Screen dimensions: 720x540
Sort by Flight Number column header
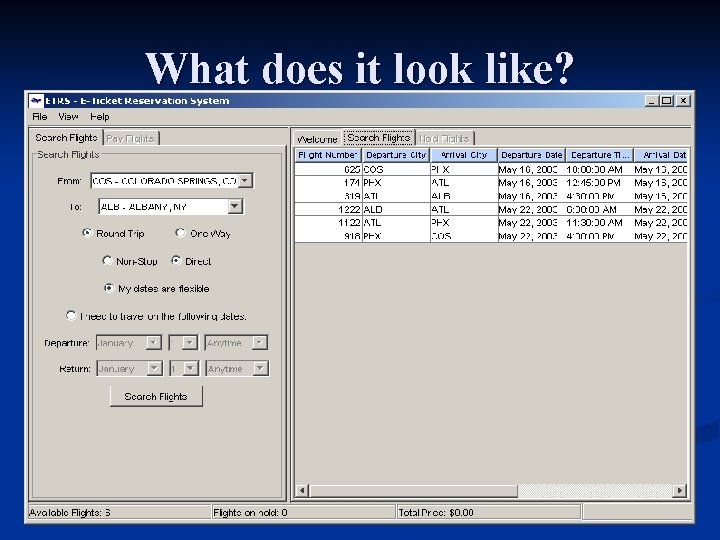pos(328,155)
